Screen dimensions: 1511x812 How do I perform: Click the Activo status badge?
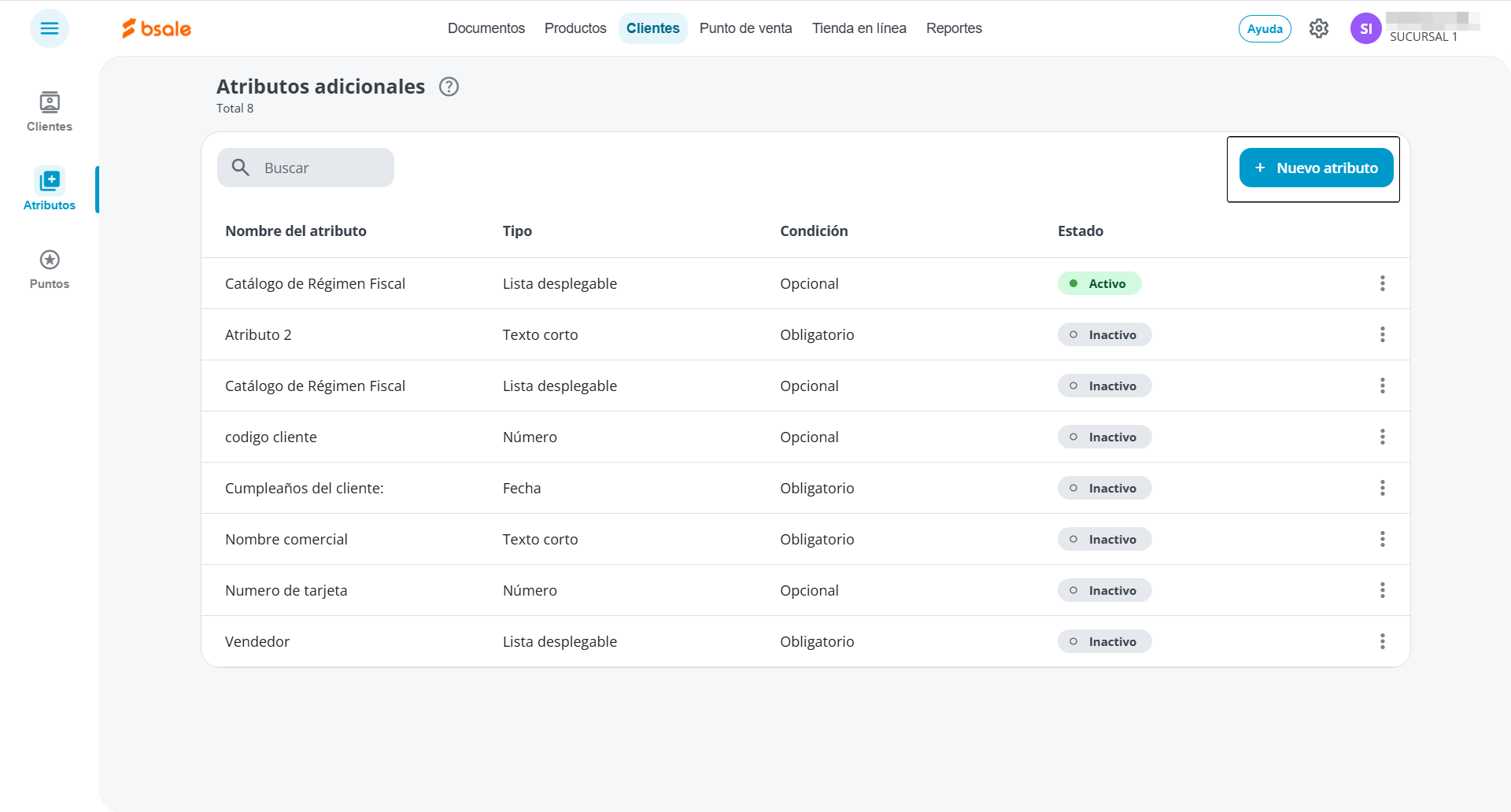click(1099, 283)
